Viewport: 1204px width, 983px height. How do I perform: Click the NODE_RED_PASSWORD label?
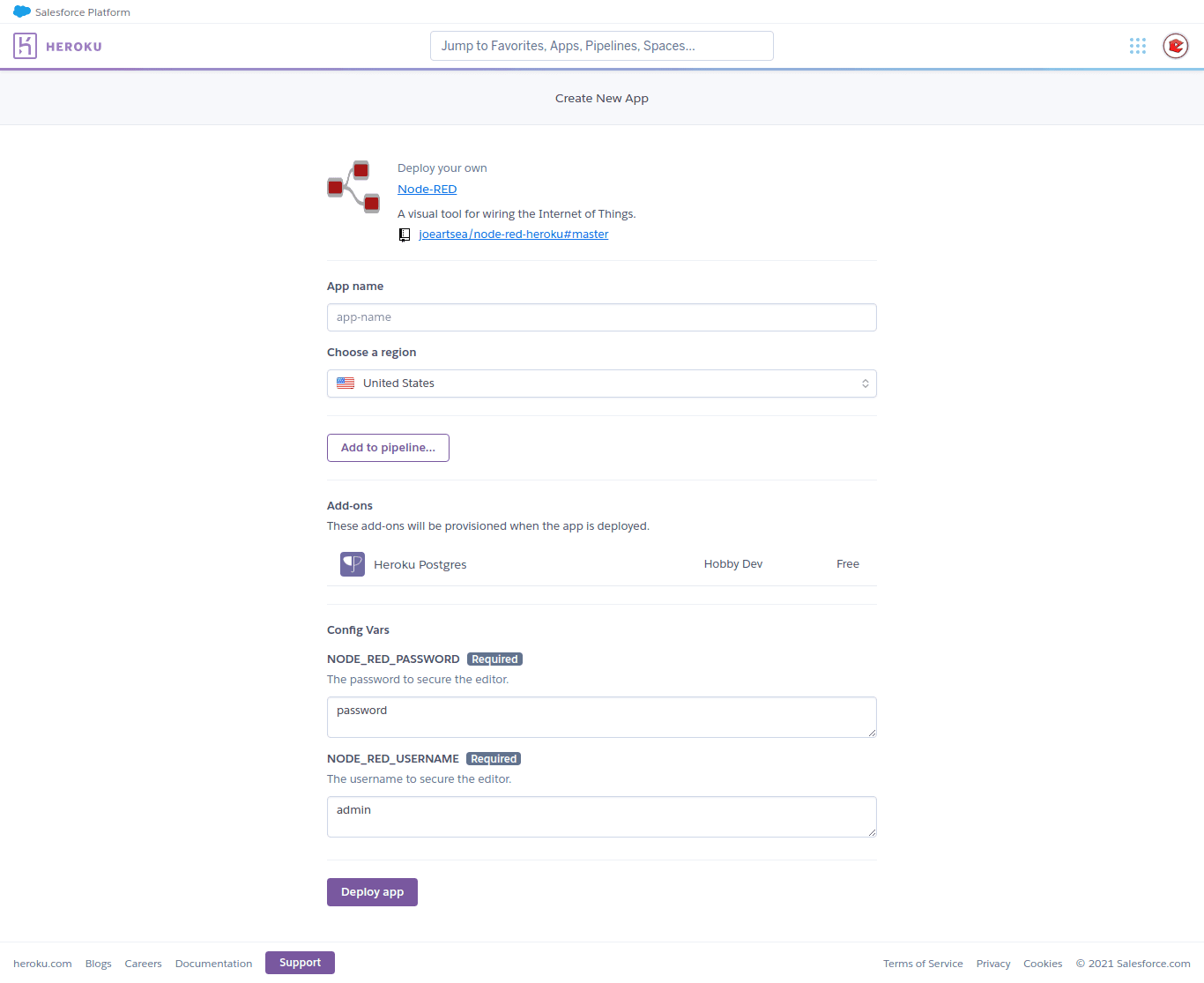393,659
